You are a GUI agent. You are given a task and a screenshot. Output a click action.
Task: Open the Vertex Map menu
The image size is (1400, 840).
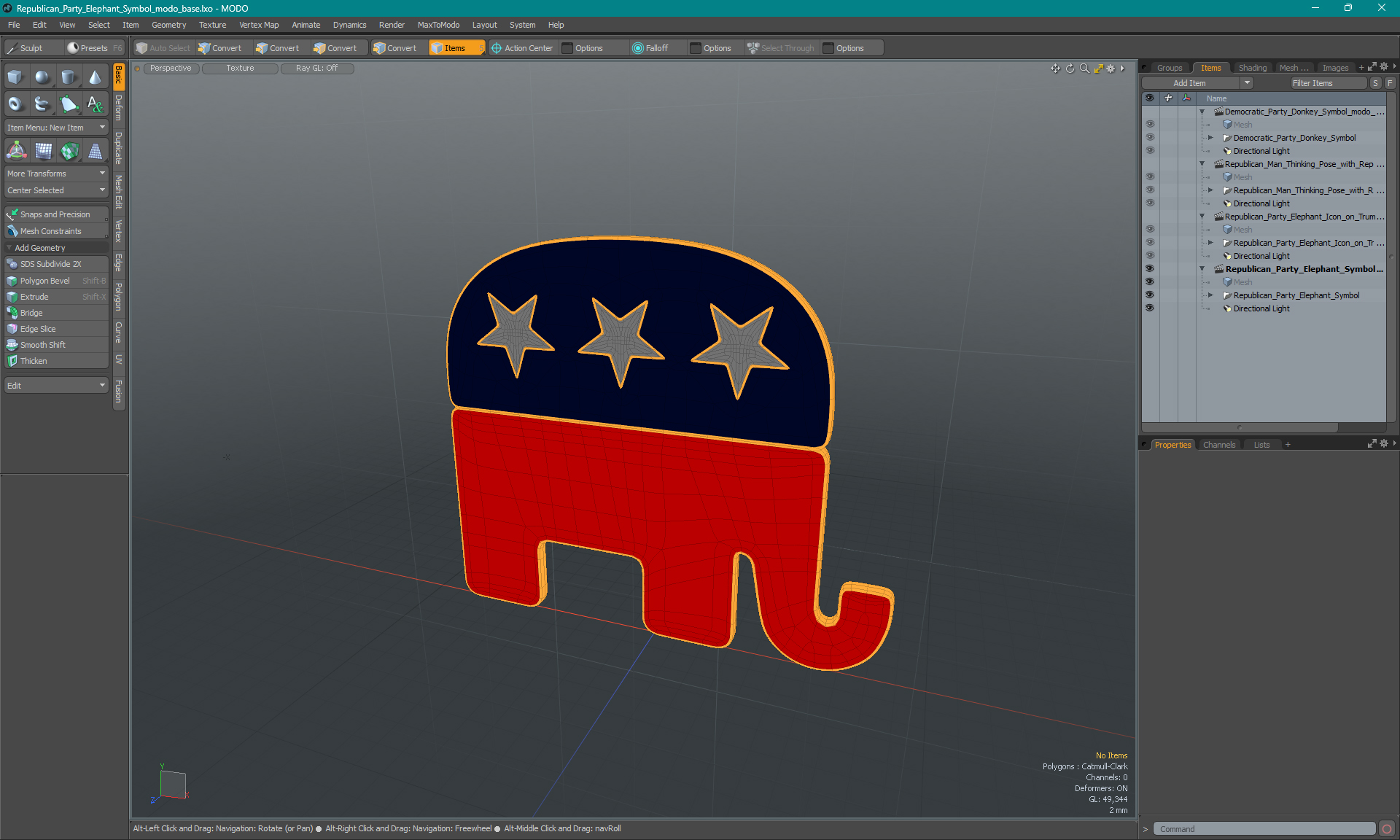click(x=259, y=25)
